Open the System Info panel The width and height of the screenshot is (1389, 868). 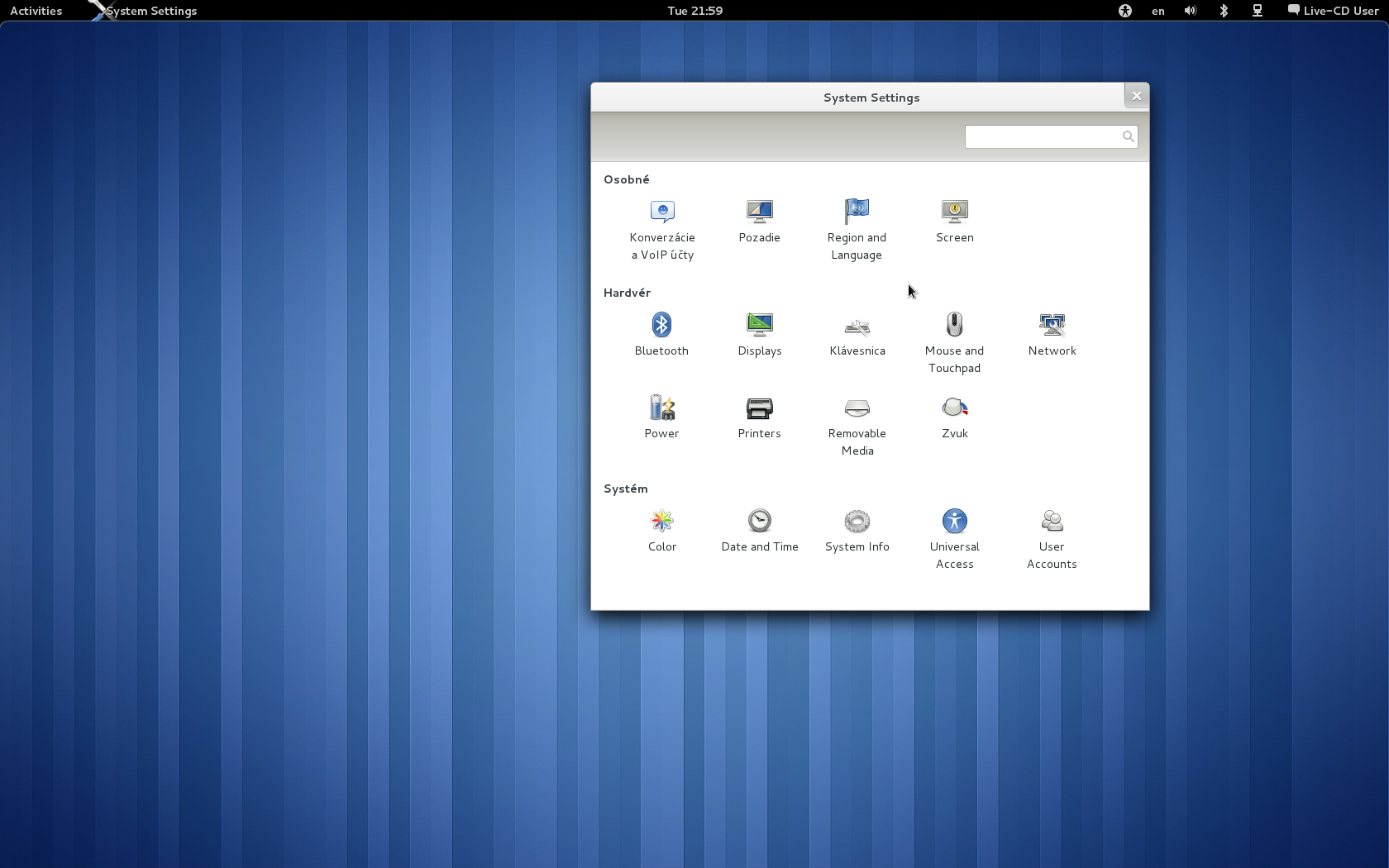click(857, 531)
